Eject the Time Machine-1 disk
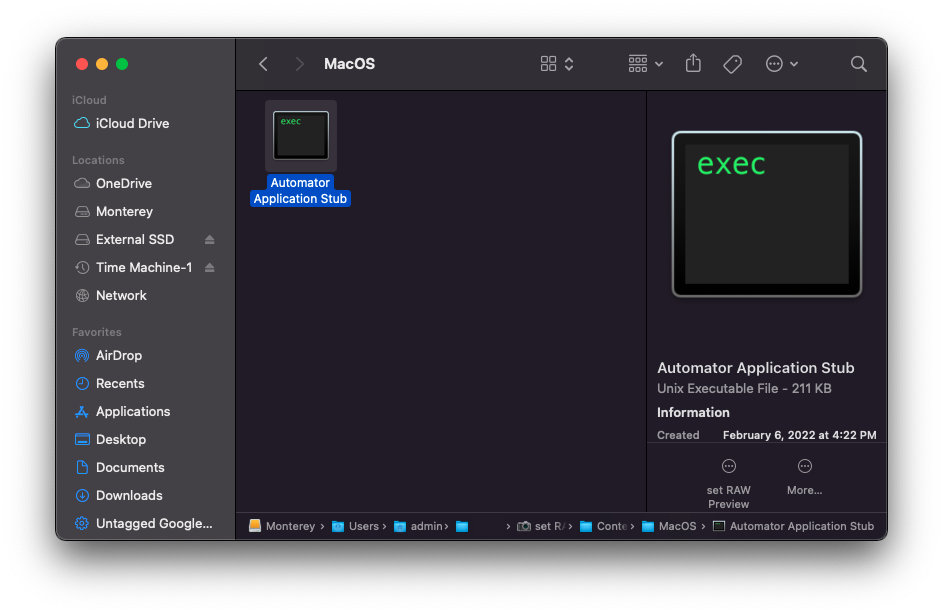The image size is (943, 614). pyautogui.click(x=210, y=267)
